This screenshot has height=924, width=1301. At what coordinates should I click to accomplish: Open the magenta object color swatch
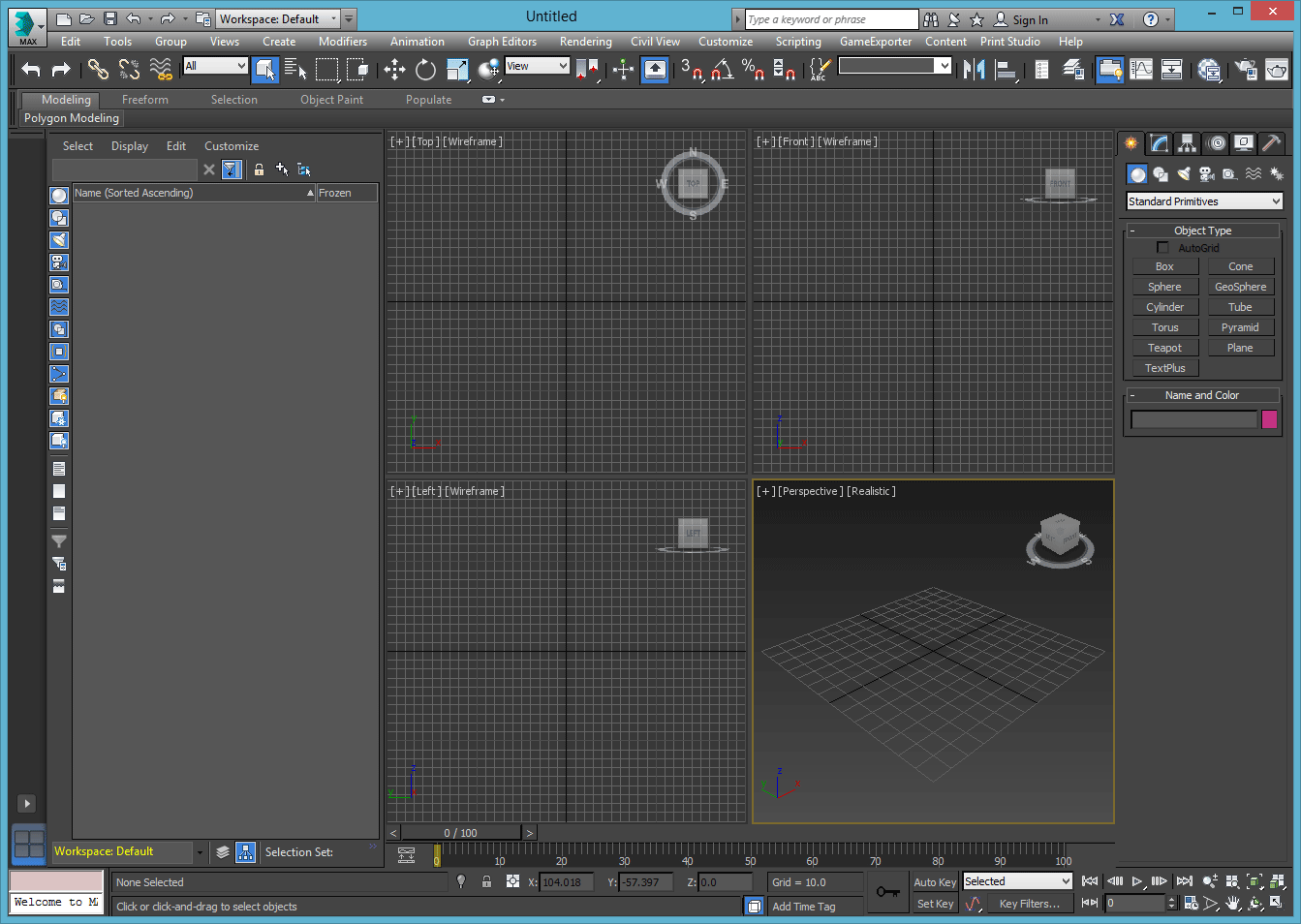[1269, 419]
